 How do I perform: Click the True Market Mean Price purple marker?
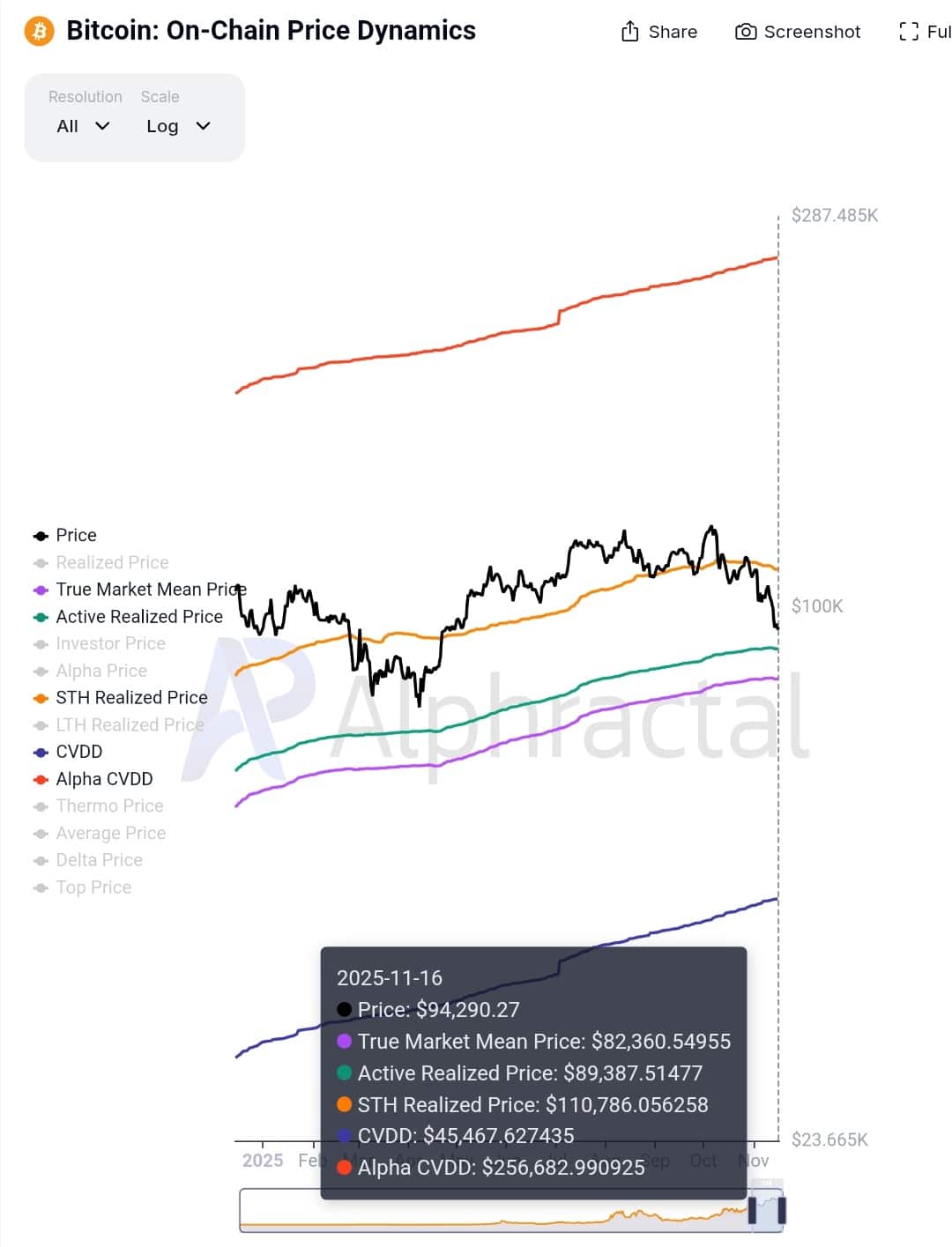(39, 589)
